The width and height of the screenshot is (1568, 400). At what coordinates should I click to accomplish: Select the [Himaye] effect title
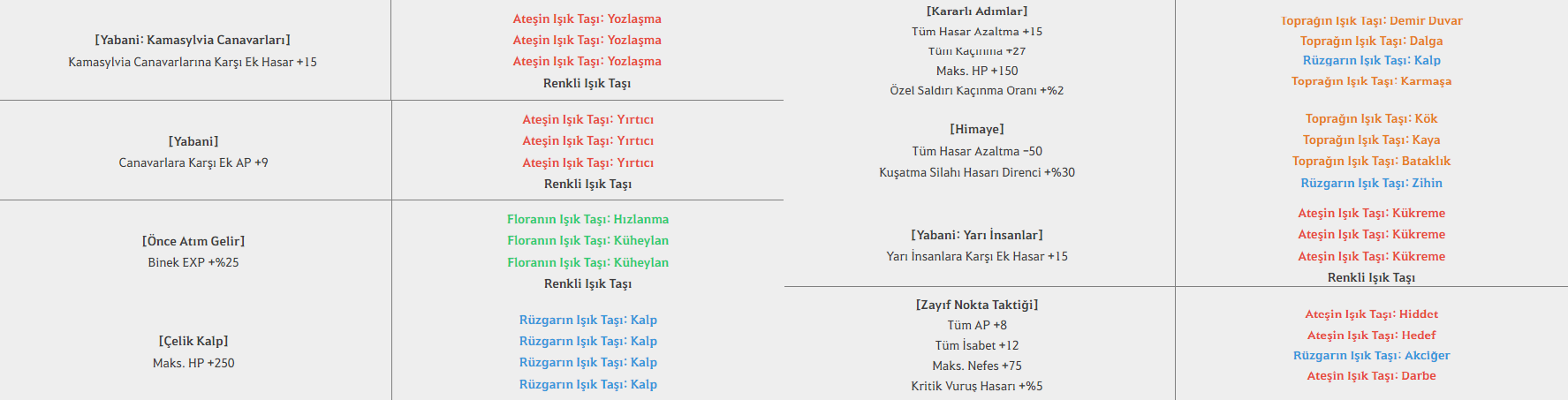pos(977,129)
